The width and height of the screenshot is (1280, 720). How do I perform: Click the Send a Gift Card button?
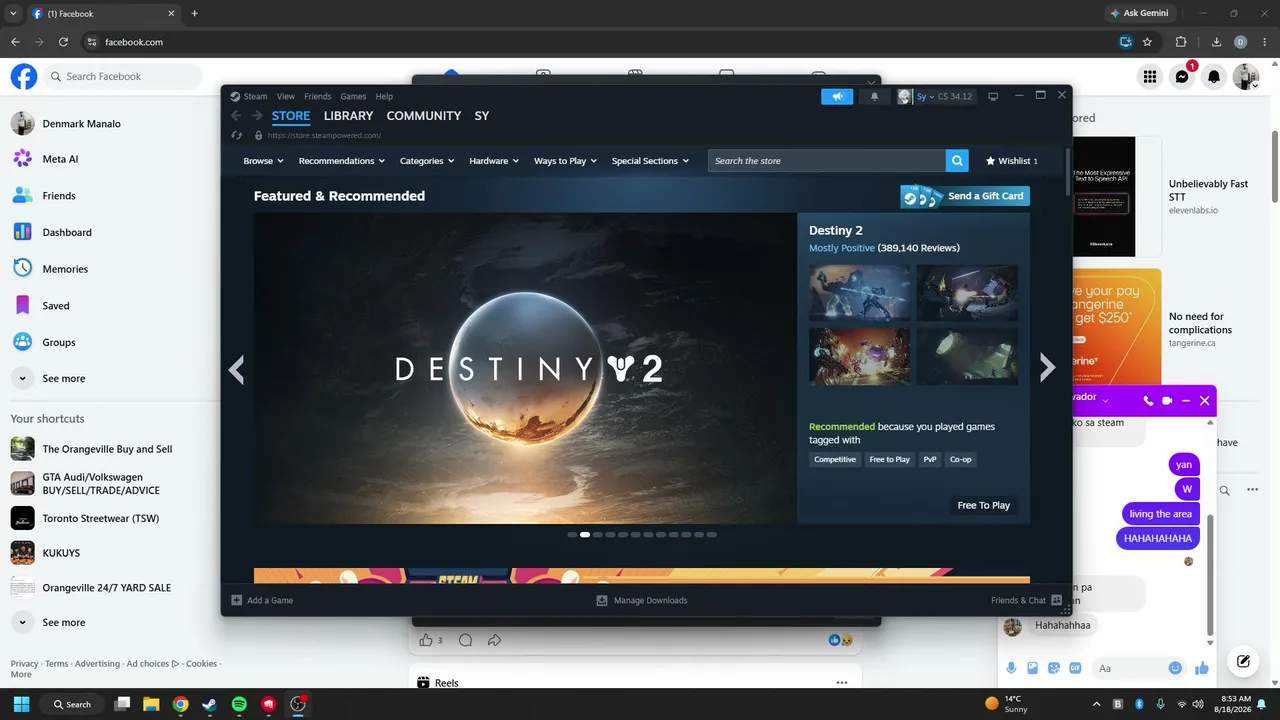click(x=965, y=196)
